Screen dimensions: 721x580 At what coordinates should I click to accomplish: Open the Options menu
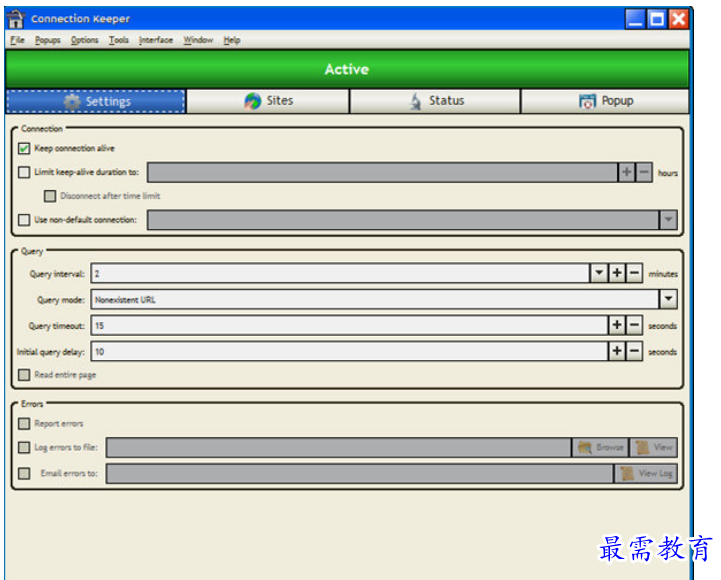85,40
